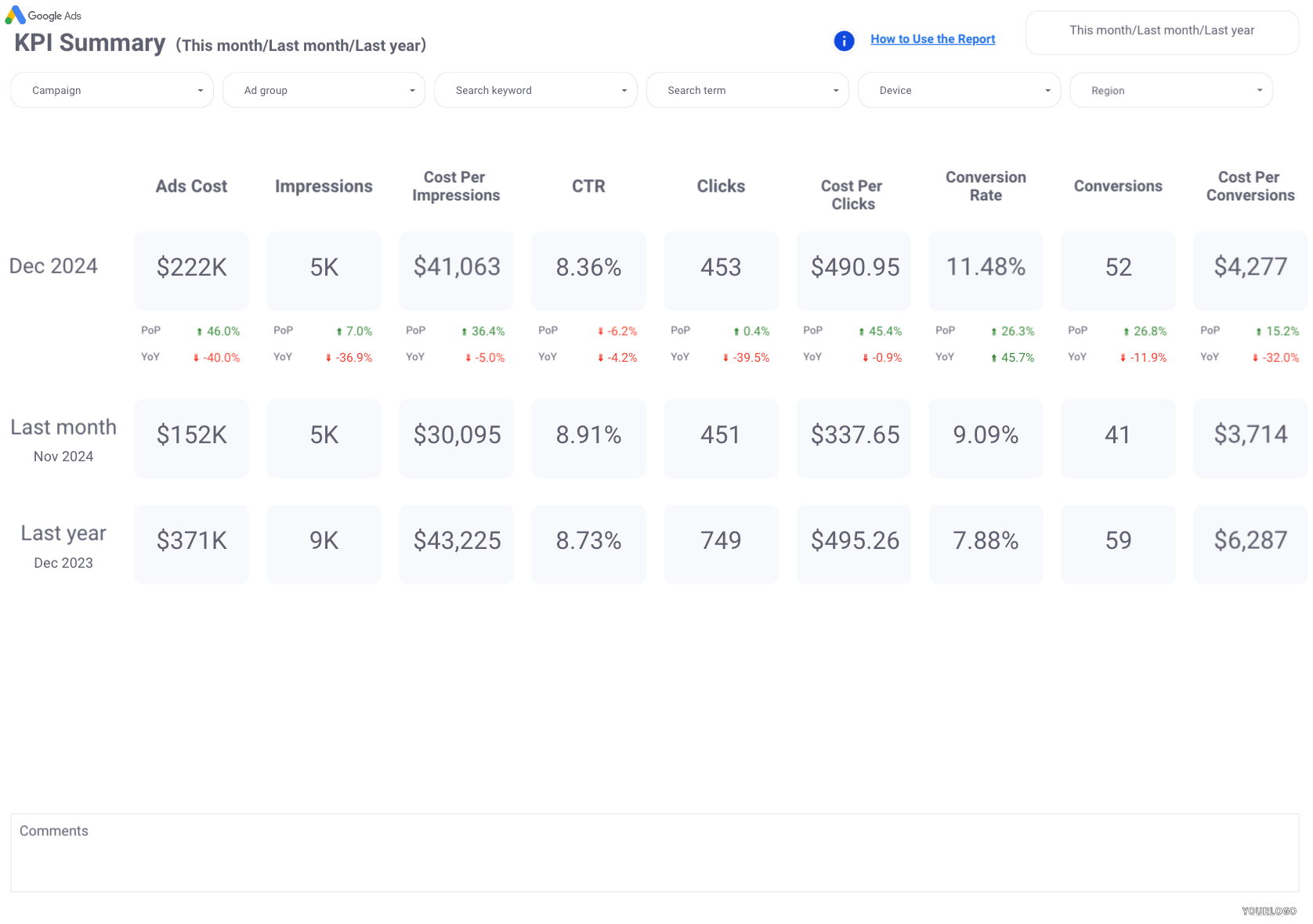Screen dimensions: 1313x924
Task: Open the Search term filter dropdown
Action: 747,90
